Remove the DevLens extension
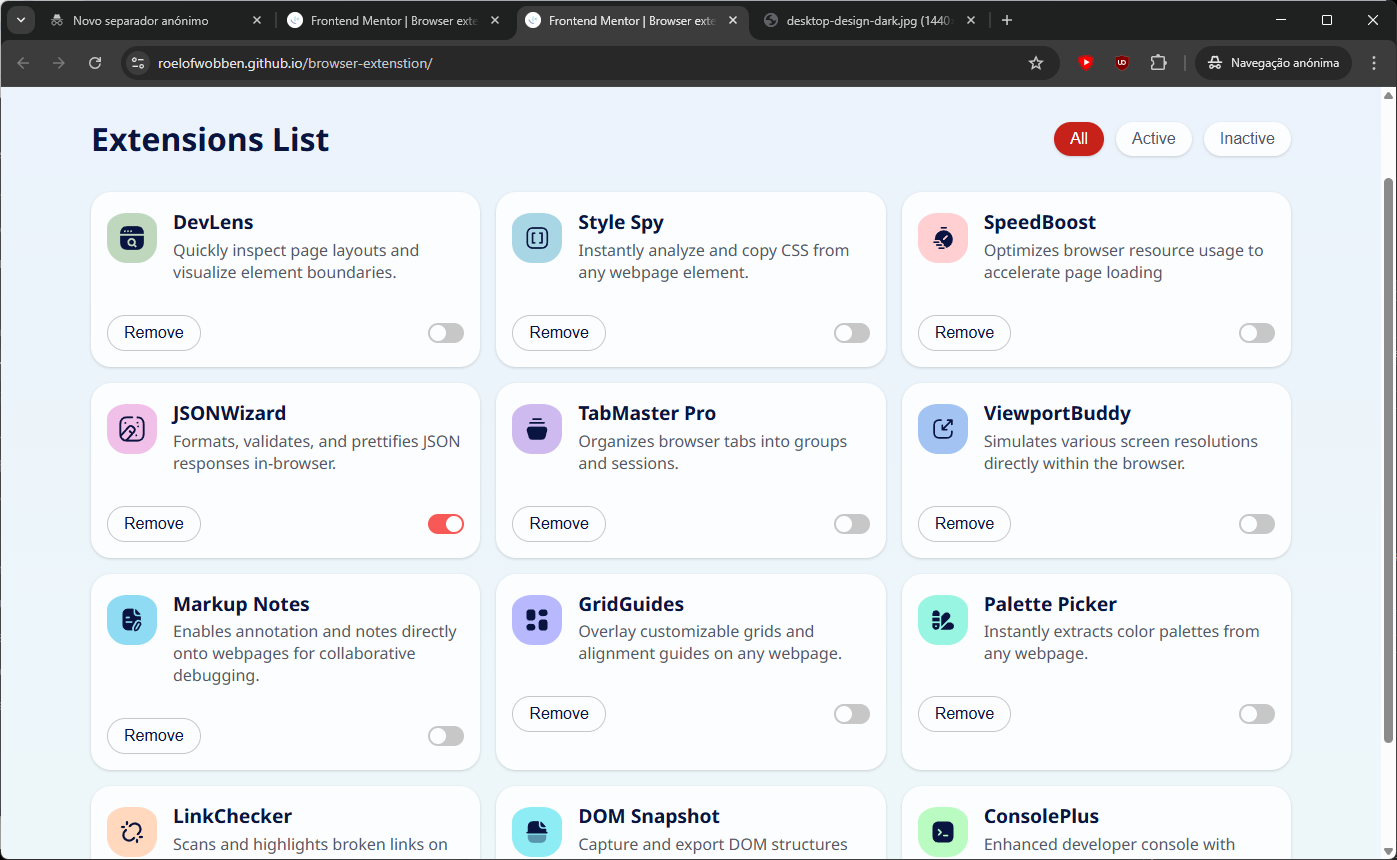The height and width of the screenshot is (860, 1397). pos(154,333)
